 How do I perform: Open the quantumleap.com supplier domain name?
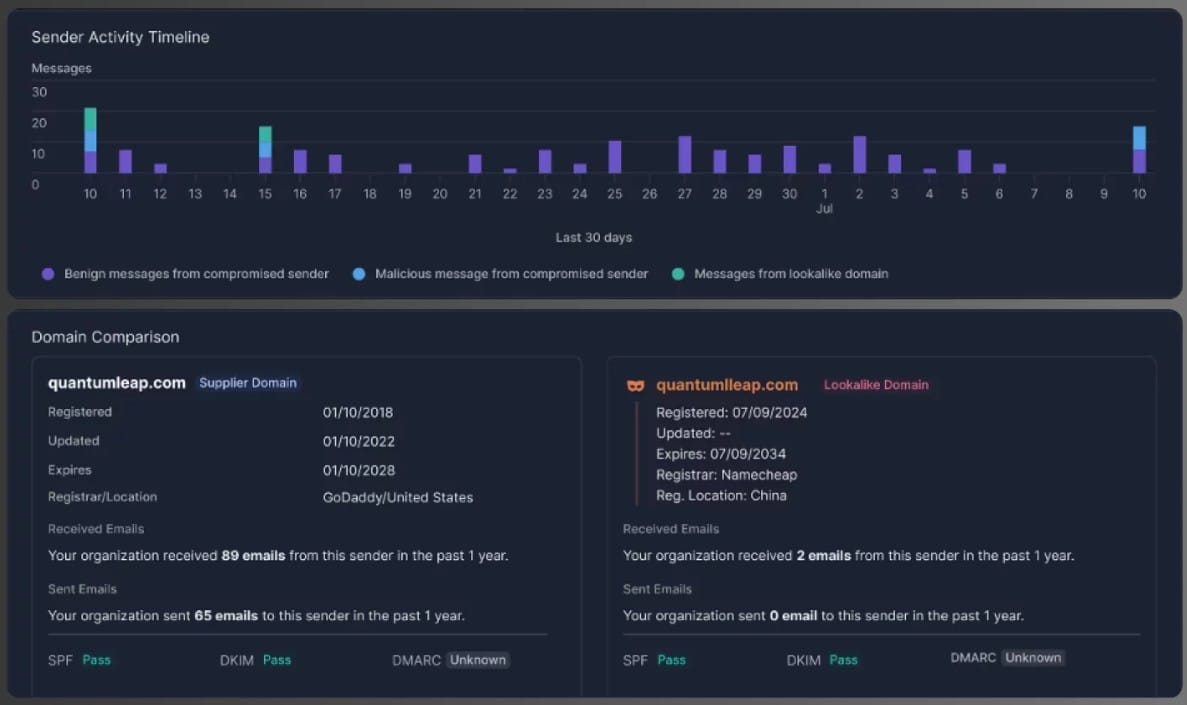click(117, 383)
